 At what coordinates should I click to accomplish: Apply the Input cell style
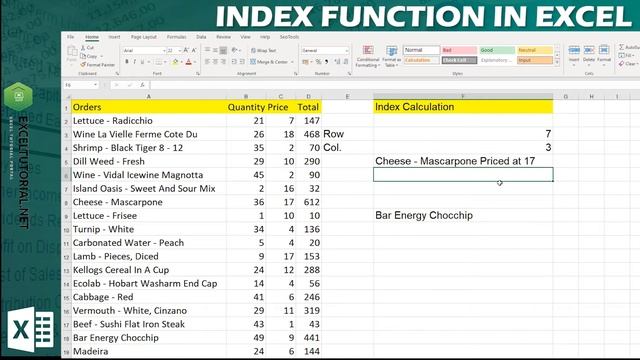pyautogui.click(x=535, y=60)
